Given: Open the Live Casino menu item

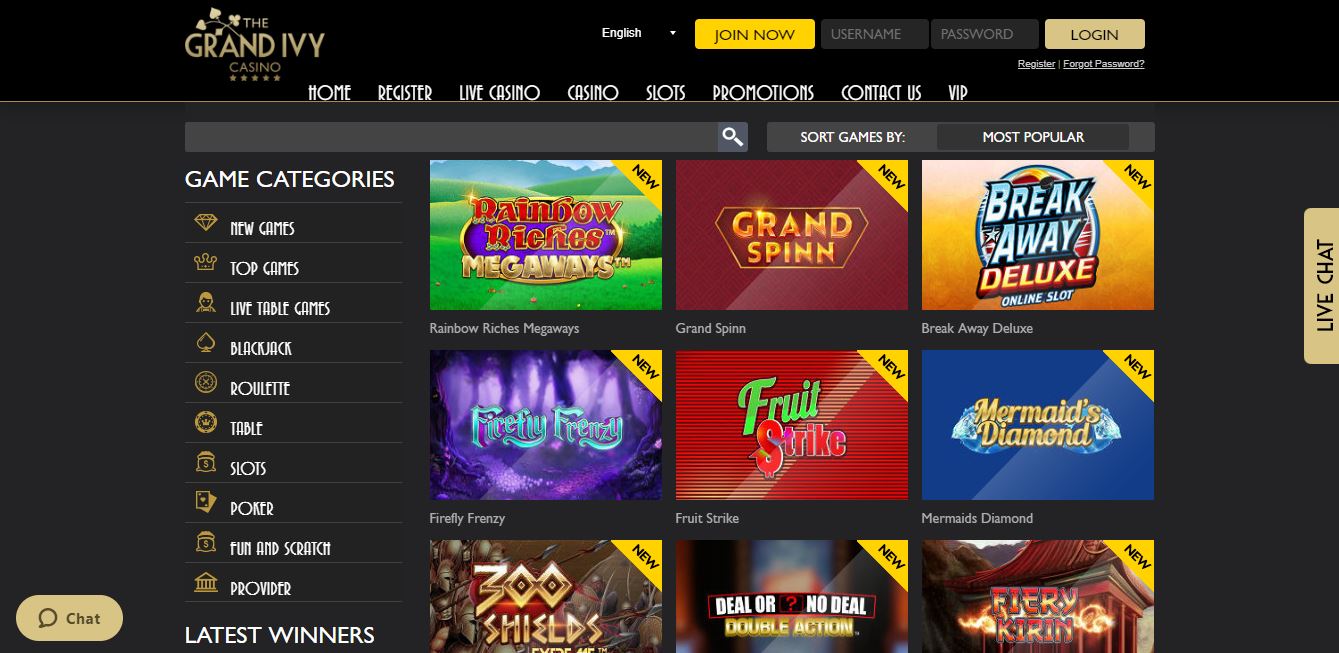Looking at the screenshot, I should 499,92.
